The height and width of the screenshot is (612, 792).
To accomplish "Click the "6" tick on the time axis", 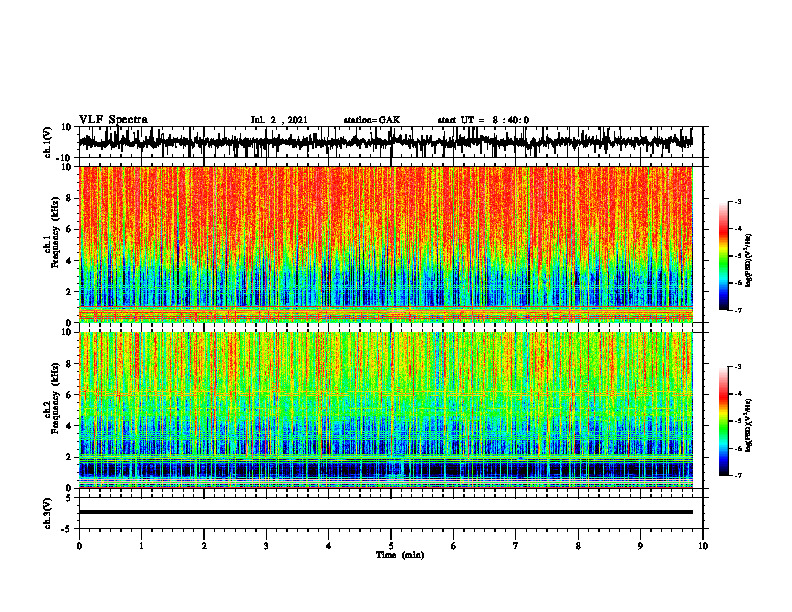I will pos(454,546).
